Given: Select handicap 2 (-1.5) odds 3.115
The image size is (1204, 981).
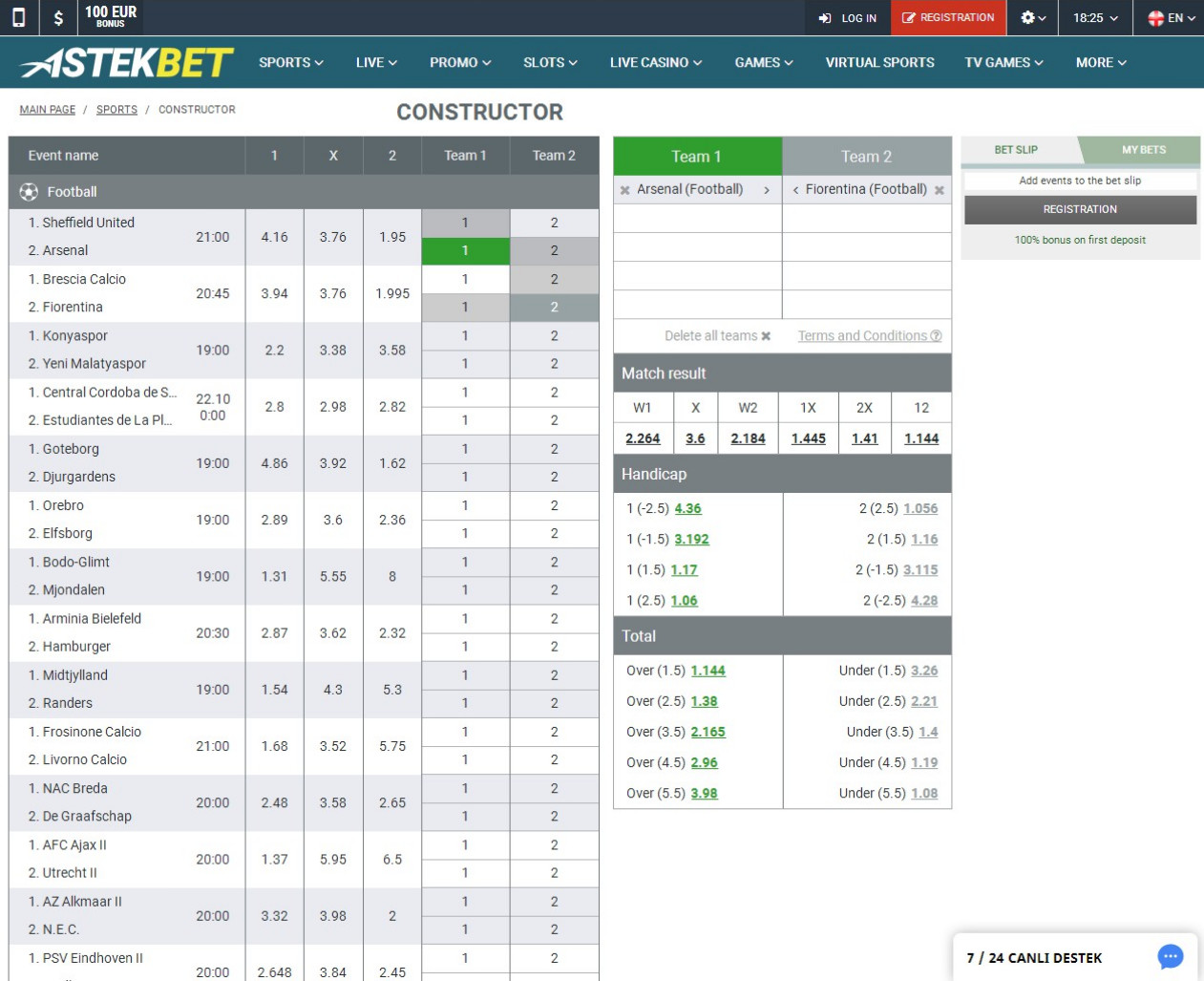Looking at the screenshot, I should coord(920,570).
